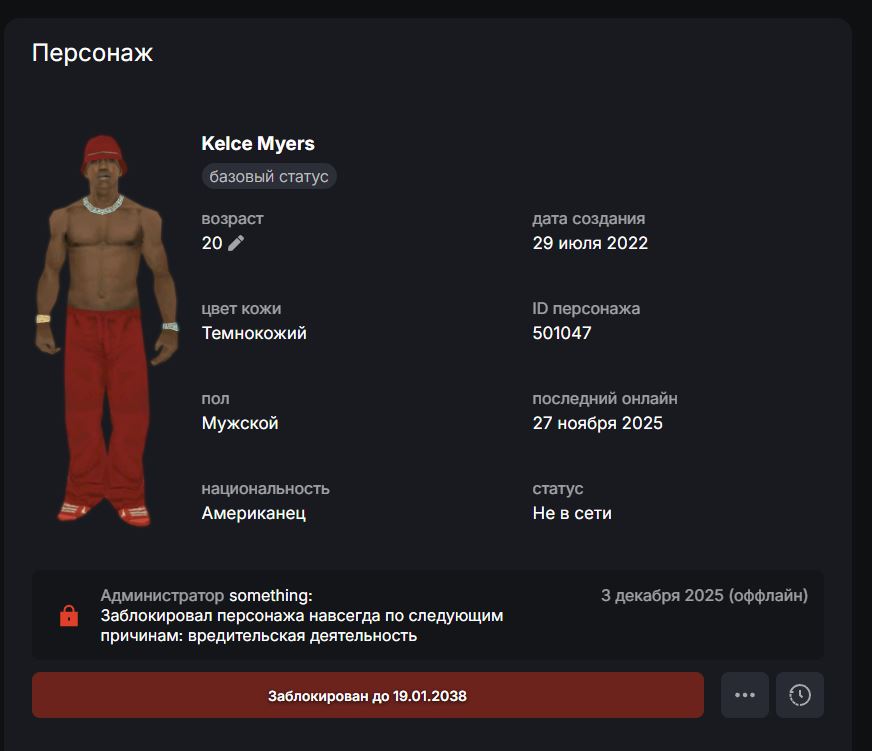
Task: Click the skin color value 'Темнокожий'
Action: click(254, 333)
